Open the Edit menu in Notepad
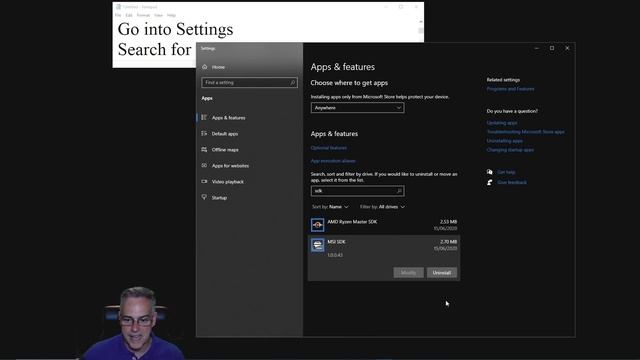This screenshot has width=640, height=360. point(129,15)
